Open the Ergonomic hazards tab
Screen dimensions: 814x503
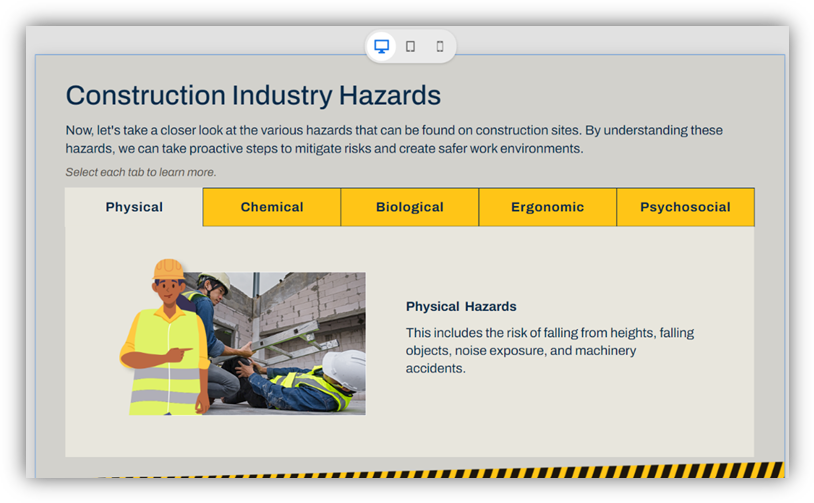[547, 207]
